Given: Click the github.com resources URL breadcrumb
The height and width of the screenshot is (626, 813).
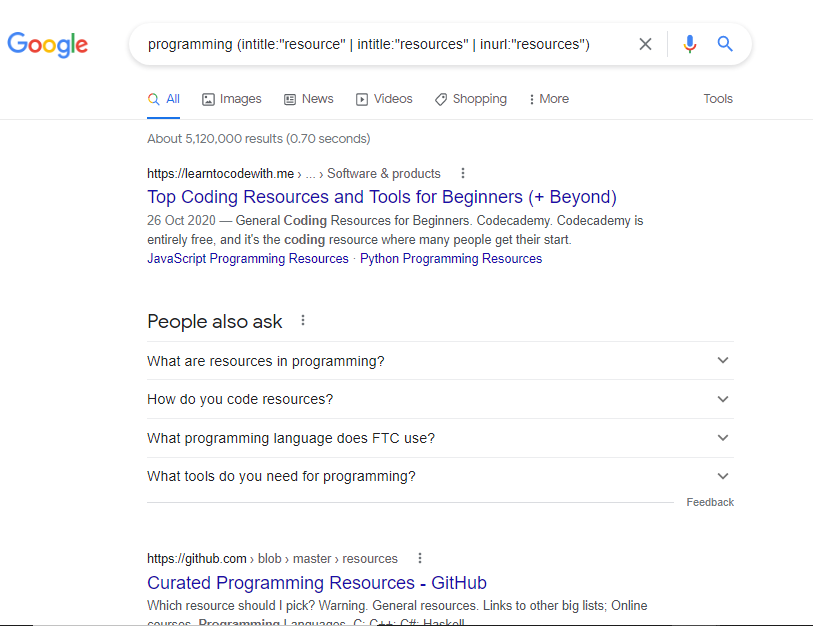Looking at the screenshot, I should [272, 559].
